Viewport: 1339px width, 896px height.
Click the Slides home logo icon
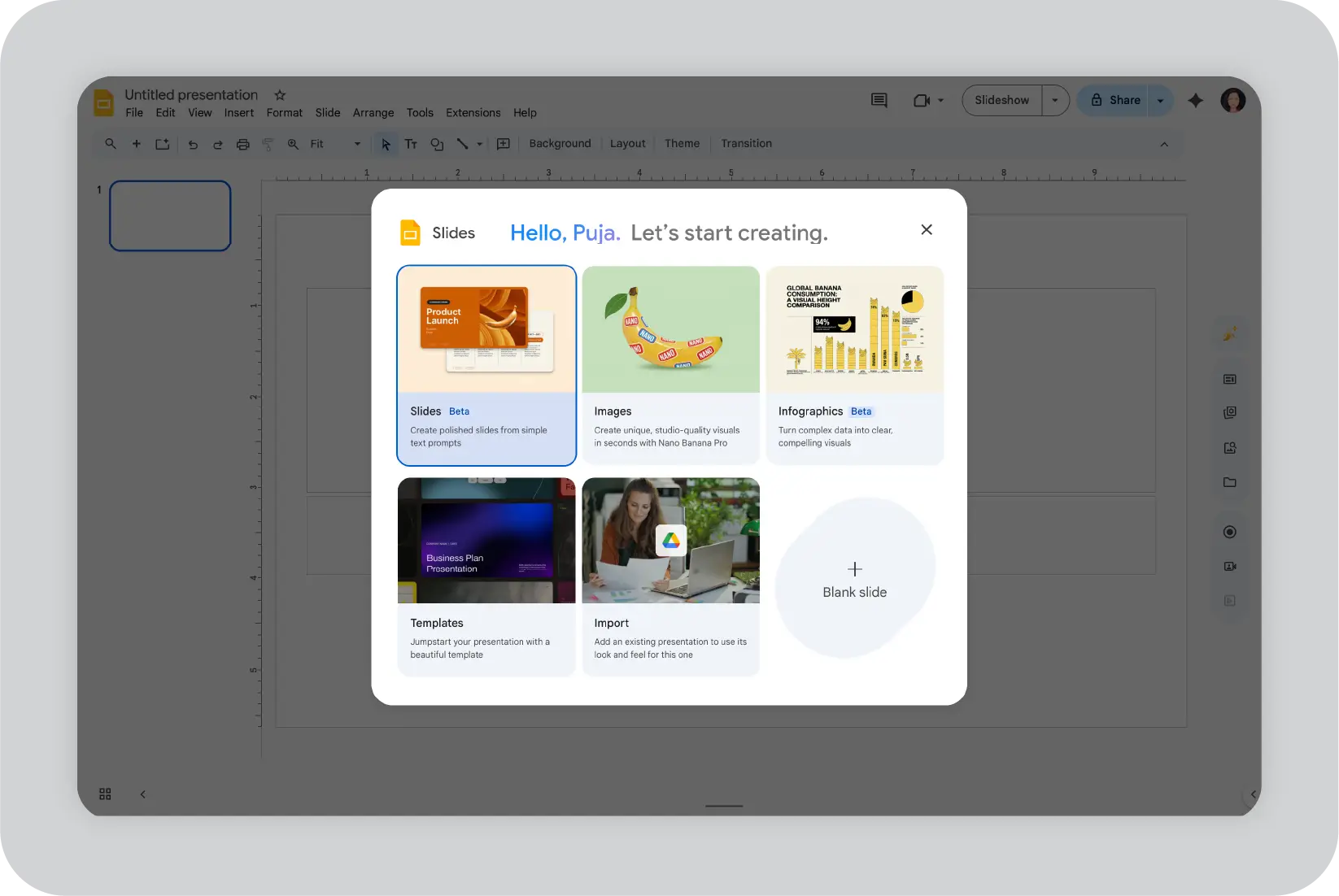tap(104, 103)
